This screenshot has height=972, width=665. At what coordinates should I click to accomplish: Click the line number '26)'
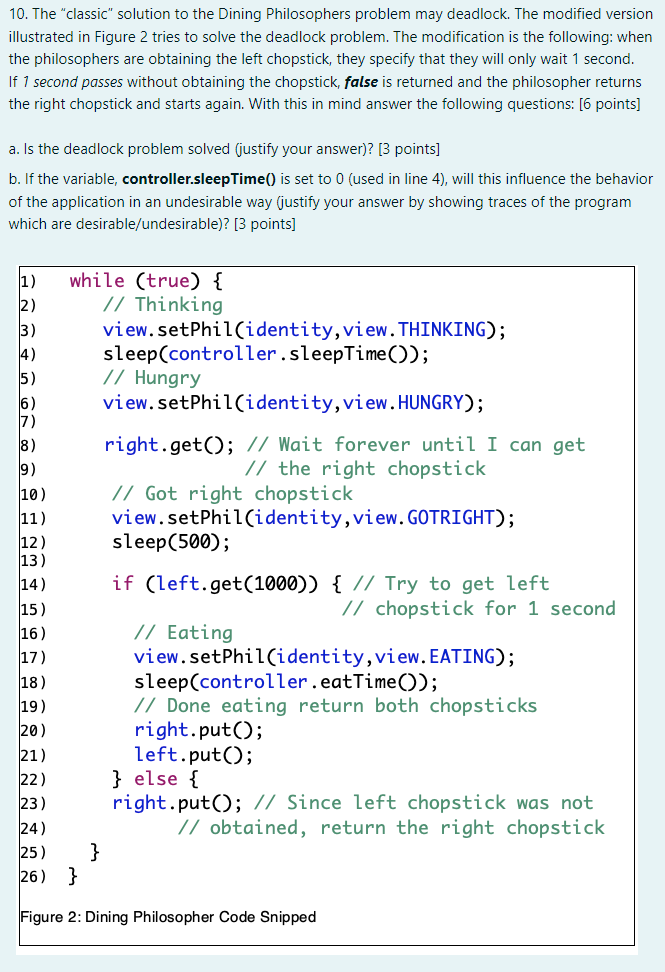point(33,877)
